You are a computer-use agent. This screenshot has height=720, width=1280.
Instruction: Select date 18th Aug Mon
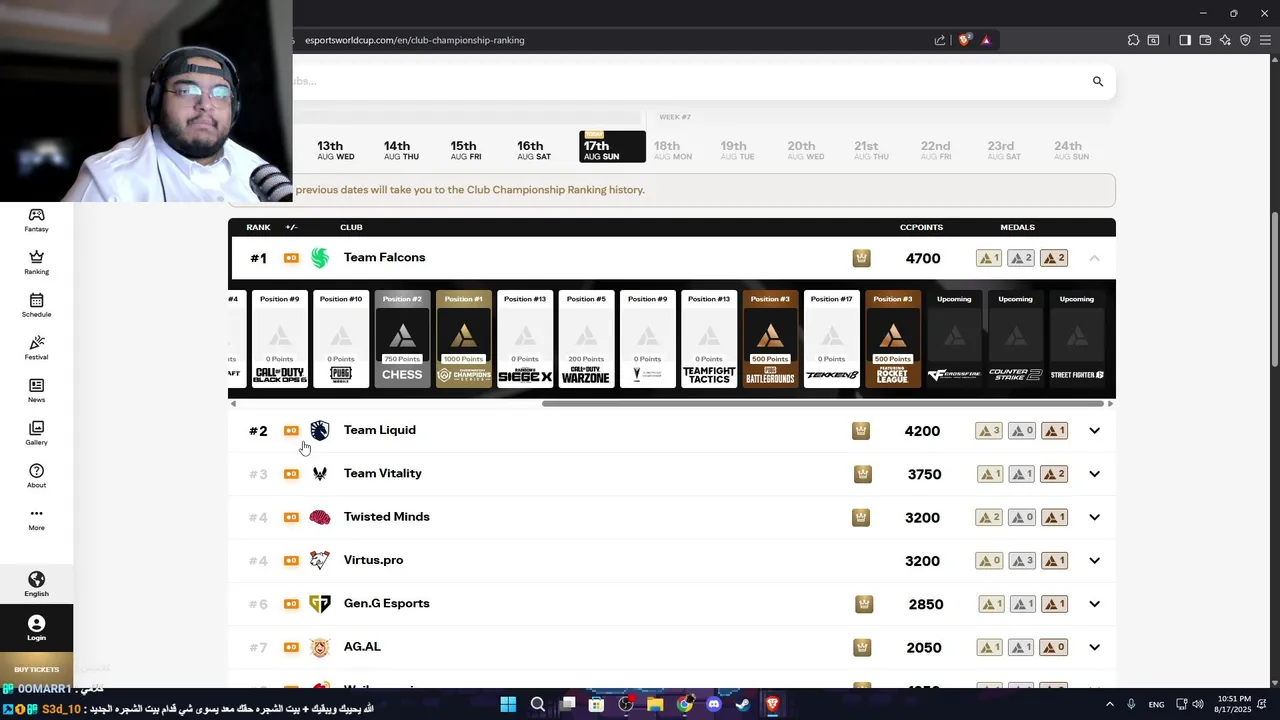pos(672,150)
